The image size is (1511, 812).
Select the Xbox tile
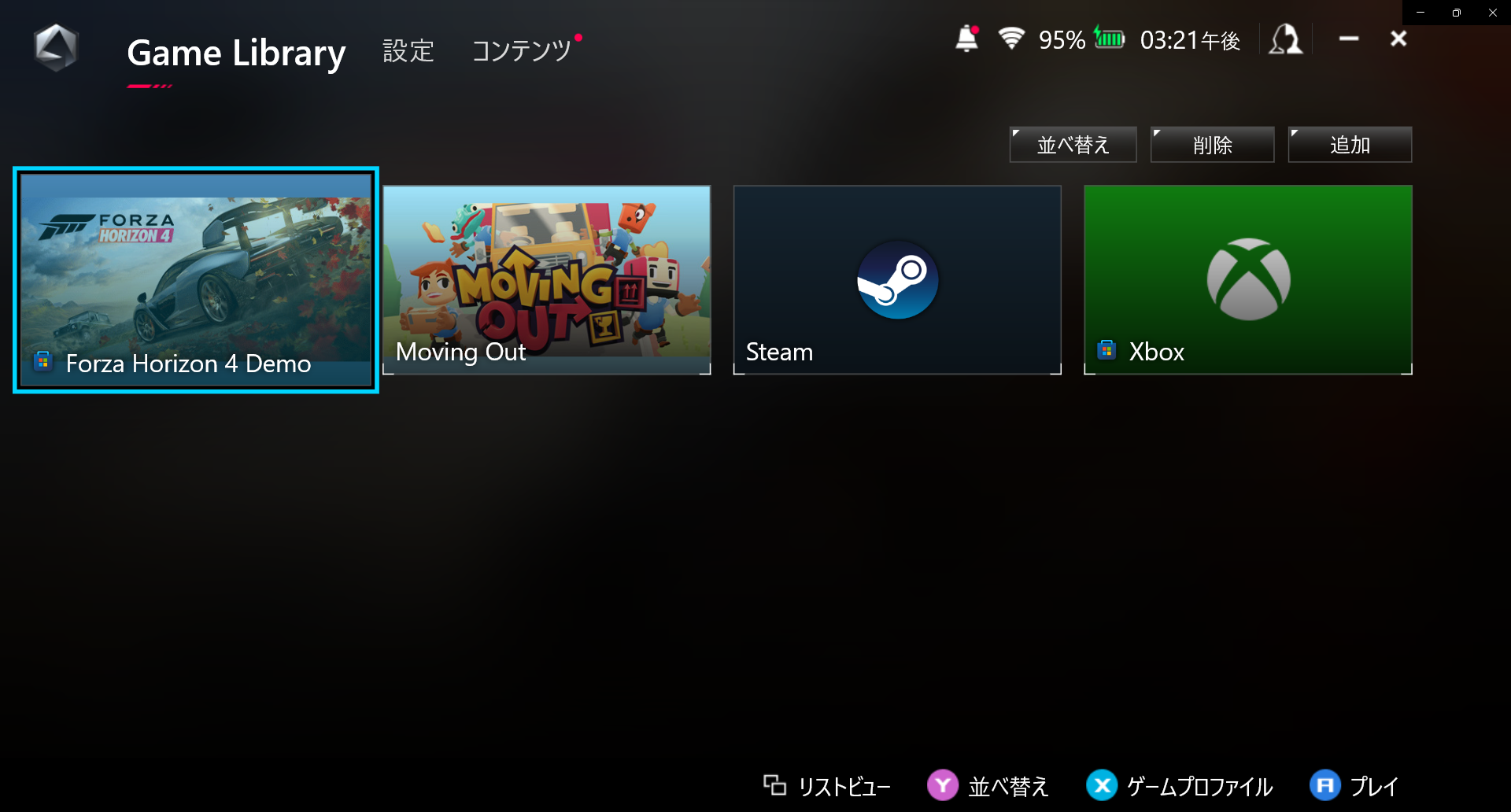pyautogui.click(x=1248, y=280)
